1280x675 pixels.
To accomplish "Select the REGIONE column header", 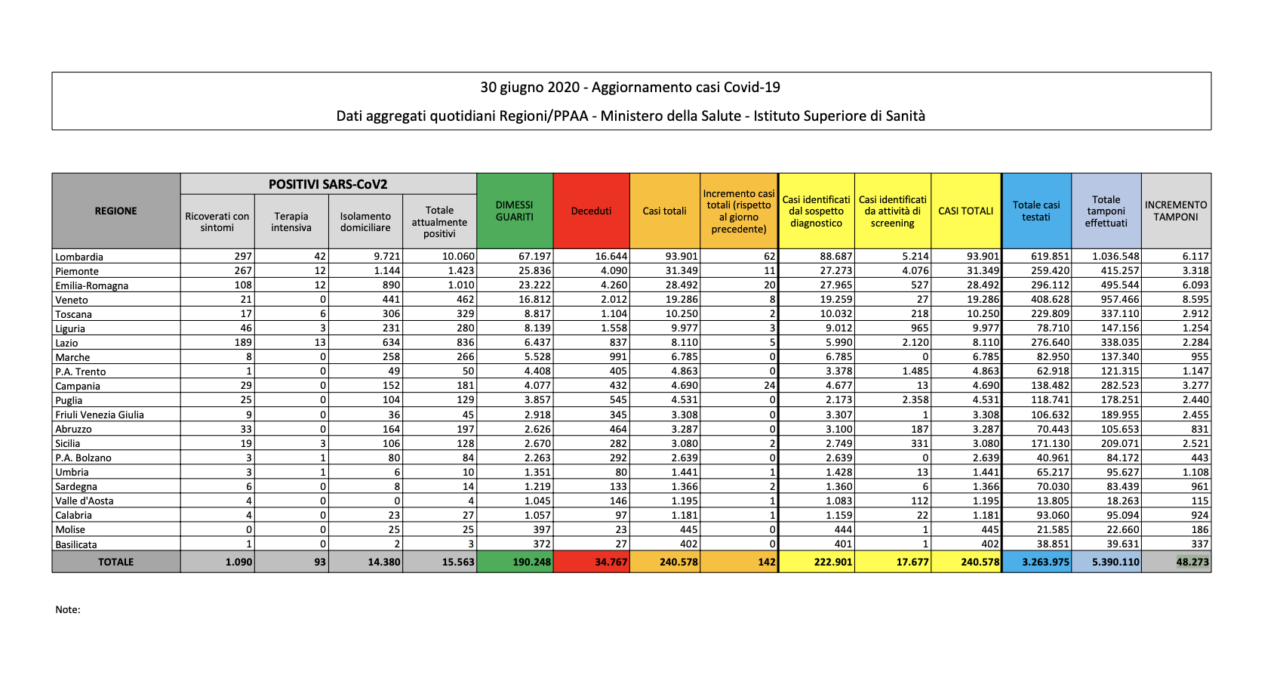I will point(116,211).
